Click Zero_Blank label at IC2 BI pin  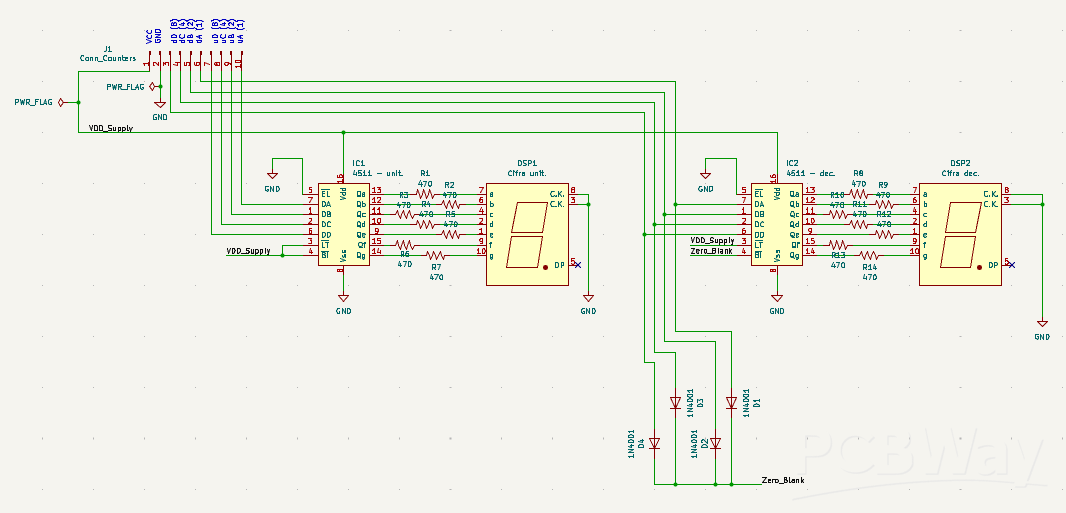(711, 251)
